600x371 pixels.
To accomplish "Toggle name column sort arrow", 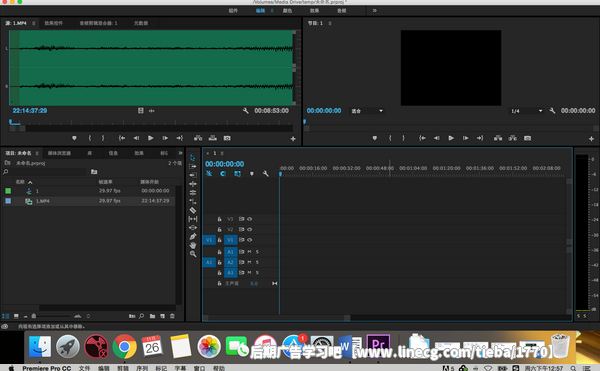I will tap(30, 182).
